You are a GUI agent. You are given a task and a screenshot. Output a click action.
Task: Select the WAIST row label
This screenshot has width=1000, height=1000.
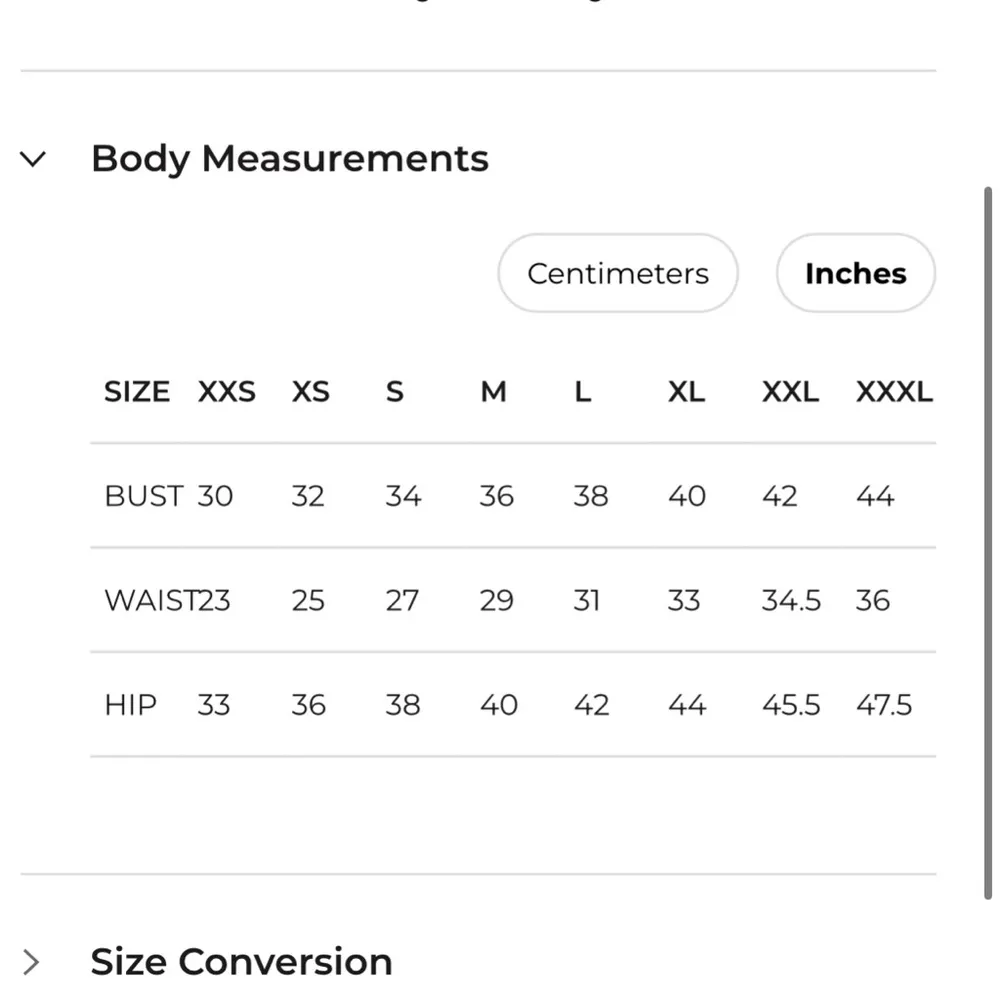(x=150, y=601)
